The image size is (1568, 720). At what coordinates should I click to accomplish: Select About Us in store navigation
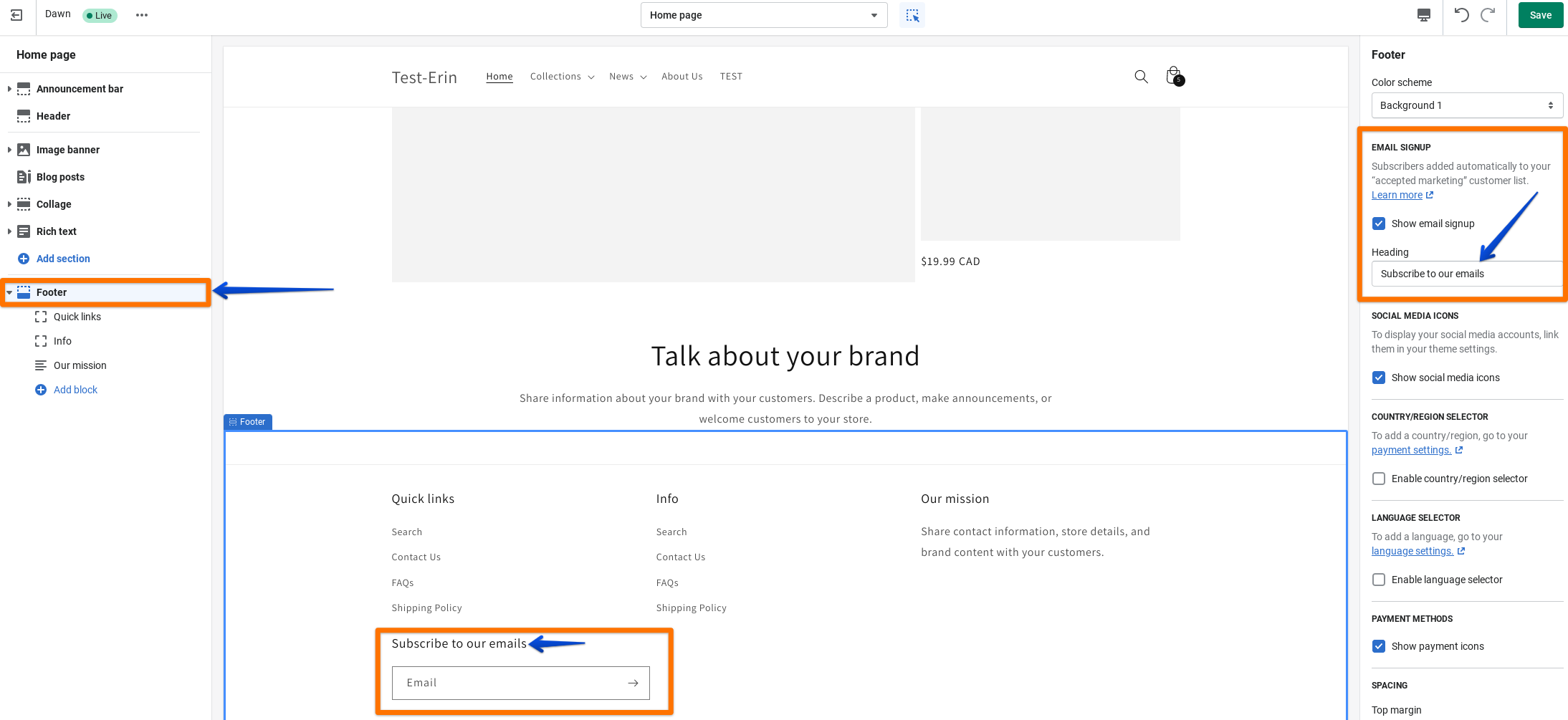[x=682, y=77]
